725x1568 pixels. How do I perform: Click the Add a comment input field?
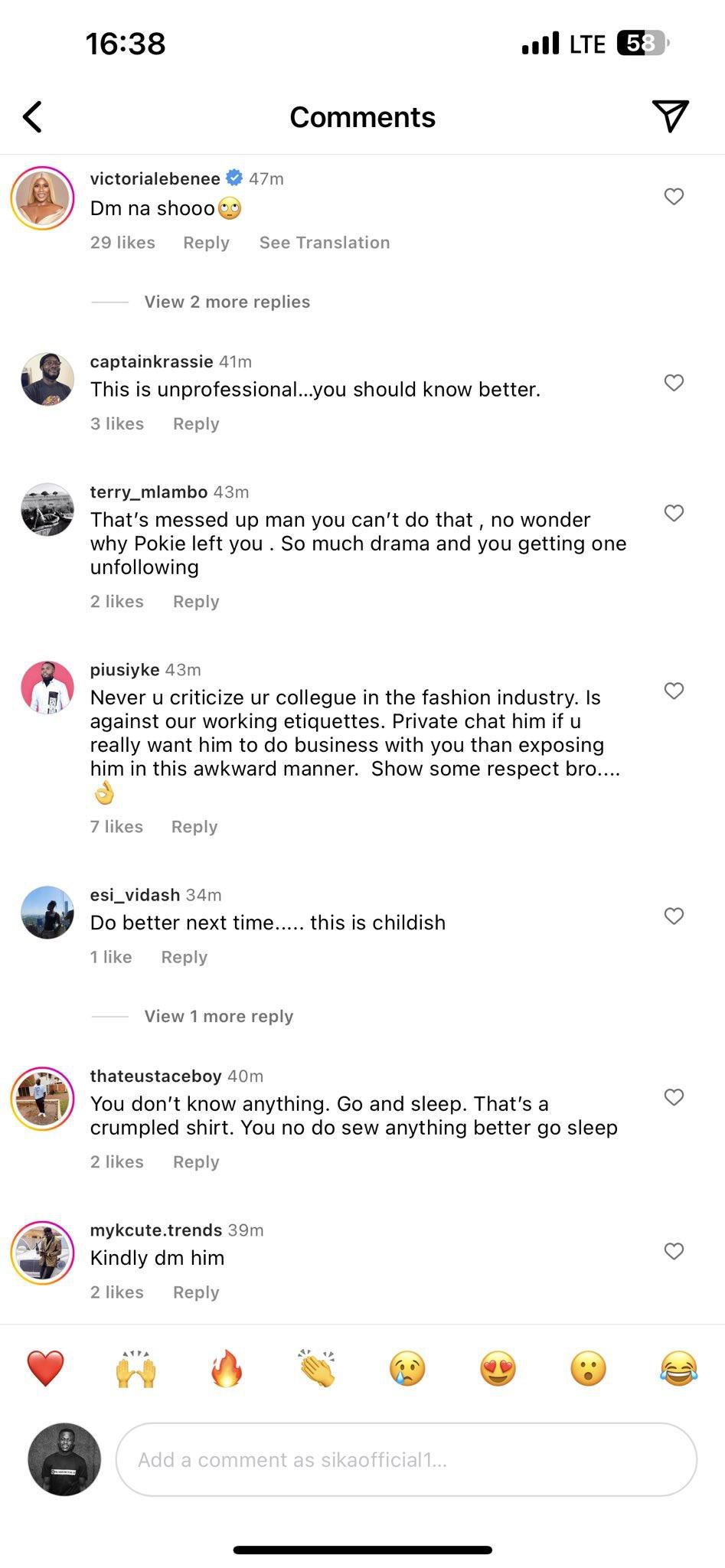tap(406, 1459)
